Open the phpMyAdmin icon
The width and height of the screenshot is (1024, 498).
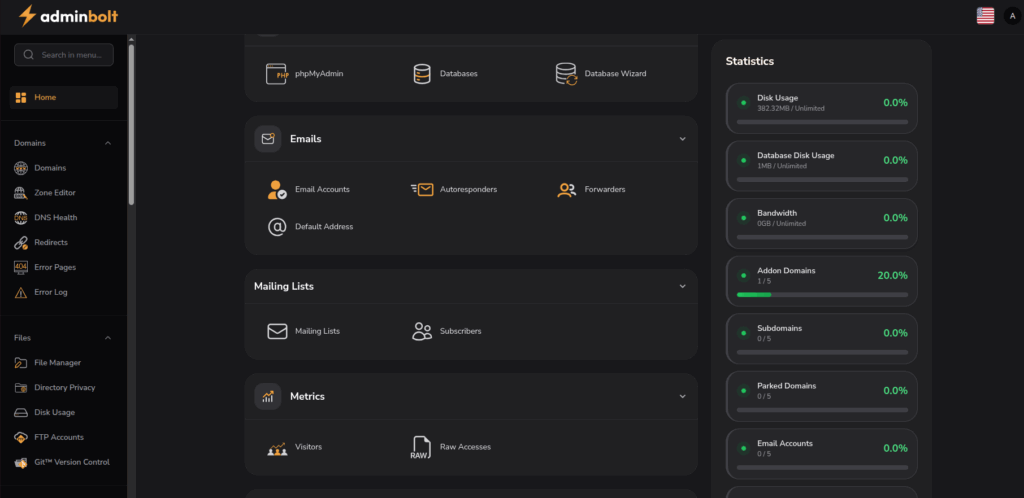[277, 73]
